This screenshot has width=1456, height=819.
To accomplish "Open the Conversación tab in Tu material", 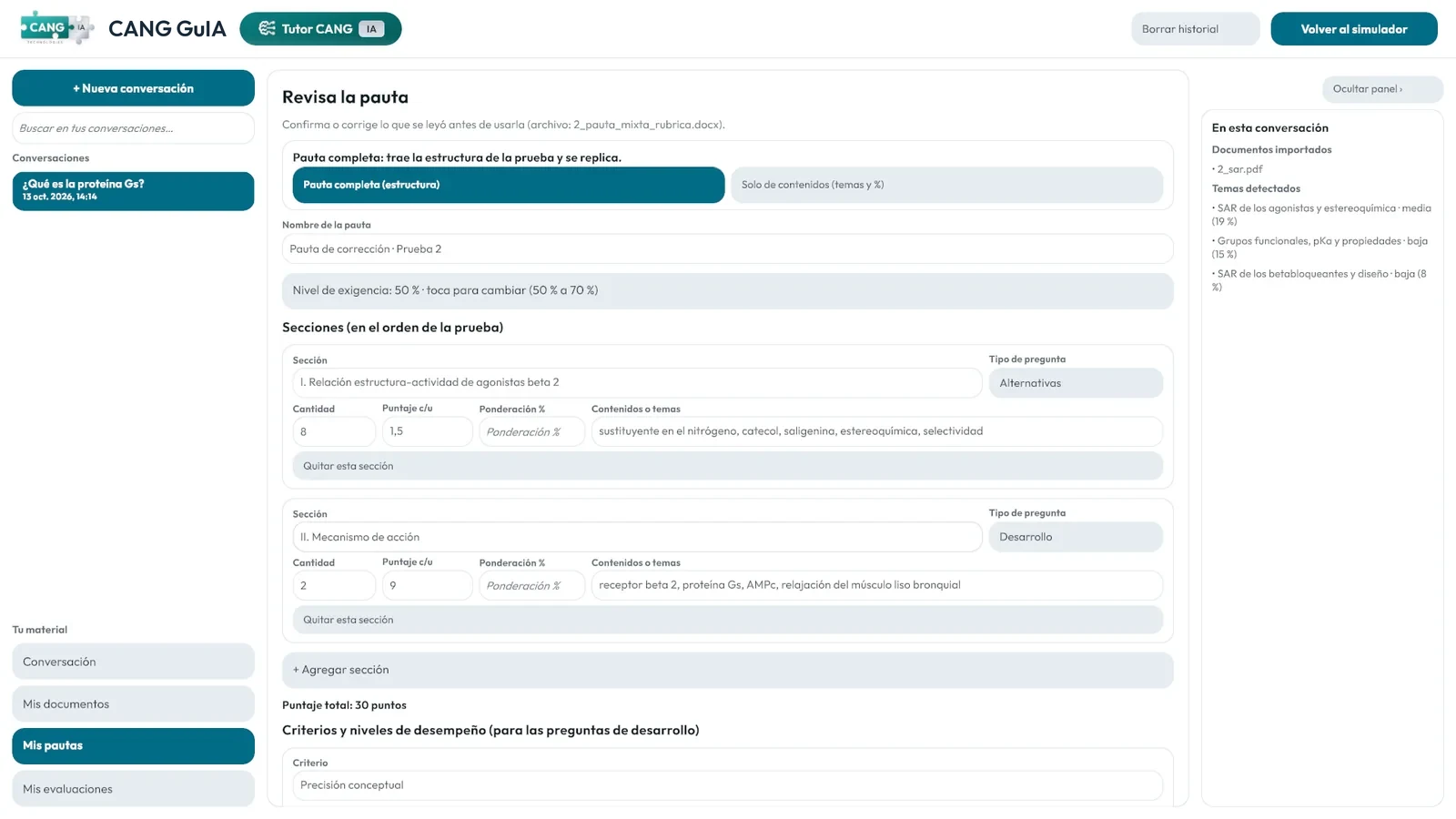I will [133, 662].
